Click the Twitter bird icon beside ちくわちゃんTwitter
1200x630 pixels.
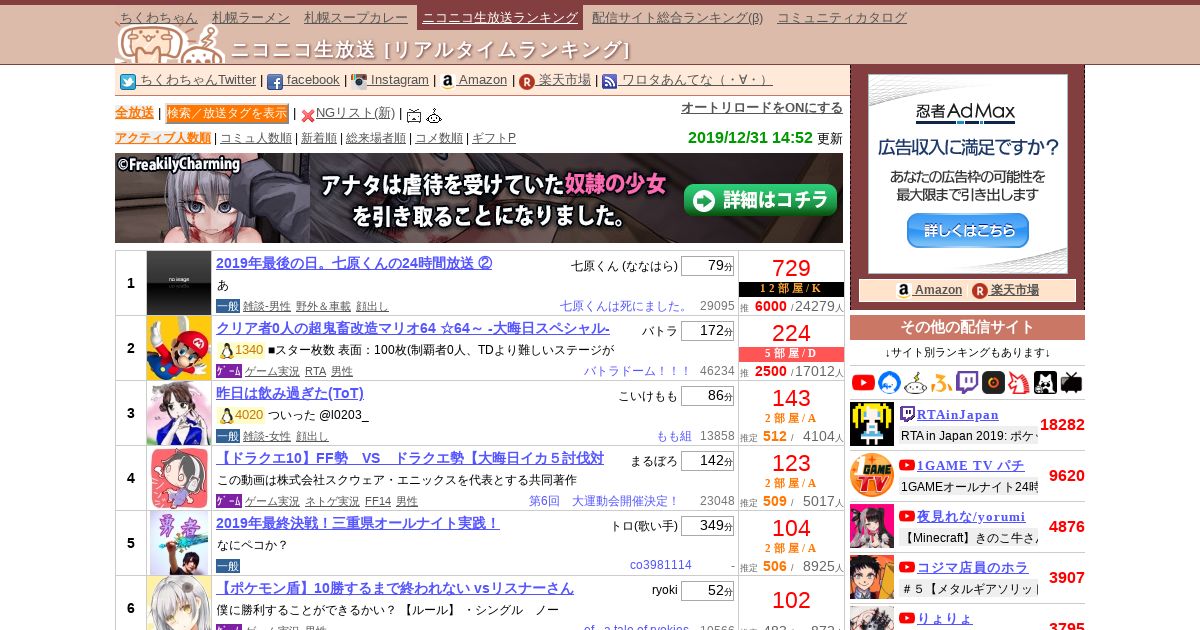[x=128, y=82]
